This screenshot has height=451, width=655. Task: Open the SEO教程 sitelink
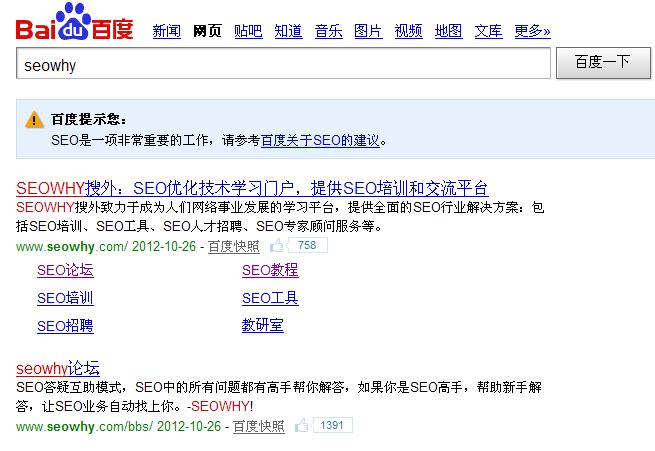[x=270, y=270]
